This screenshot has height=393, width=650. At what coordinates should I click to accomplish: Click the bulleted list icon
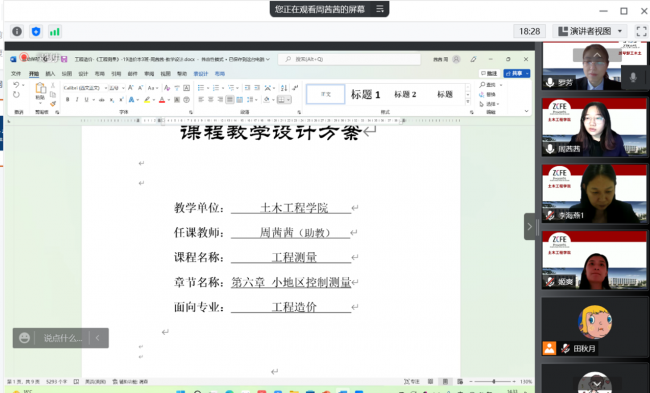201,87
